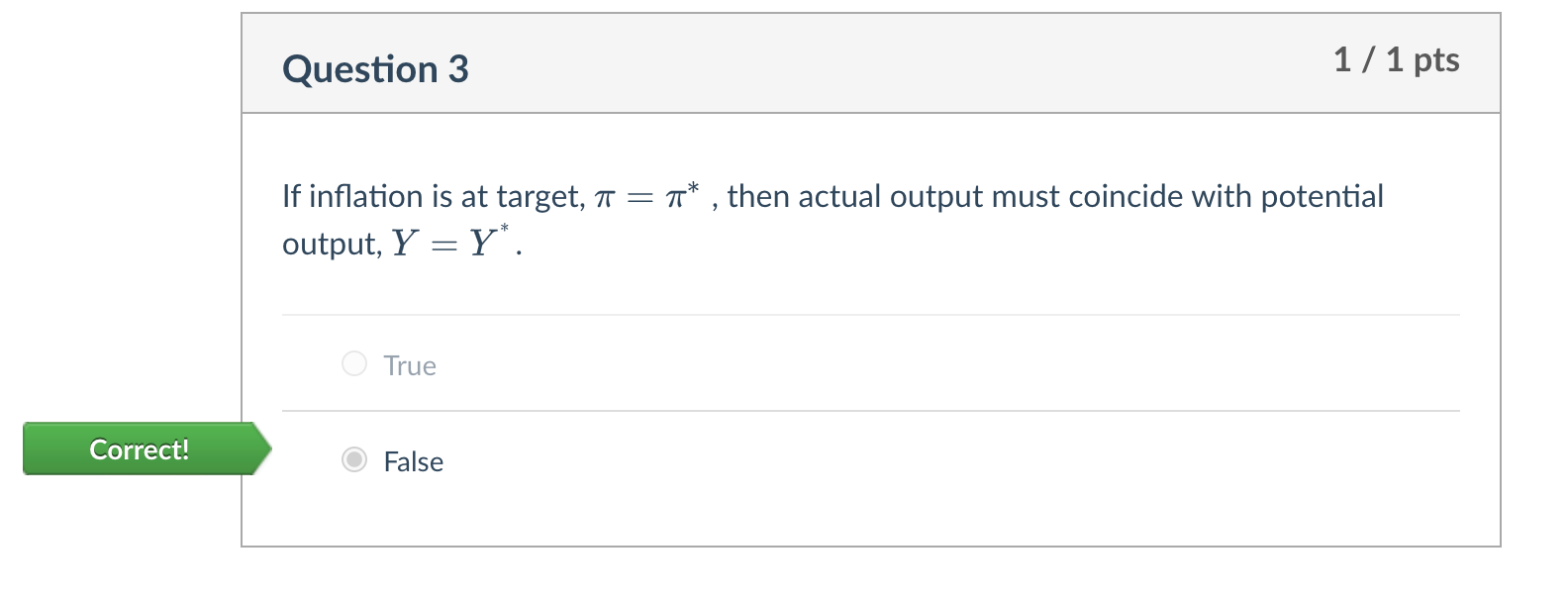Click the green Correct! badge
This screenshot has width=1568, height=600.
[139, 450]
